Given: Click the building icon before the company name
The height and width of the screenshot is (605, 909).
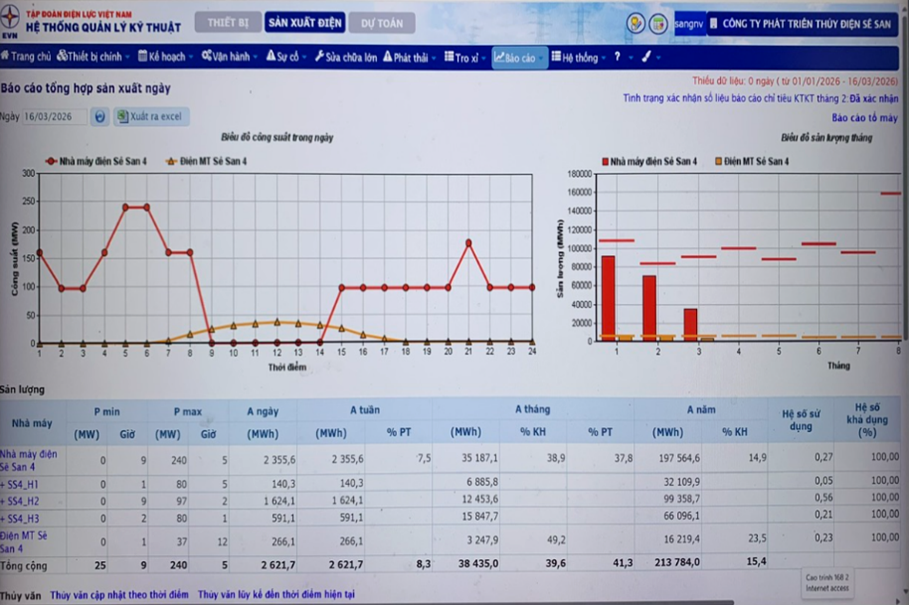Looking at the screenshot, I should [714, 23].
